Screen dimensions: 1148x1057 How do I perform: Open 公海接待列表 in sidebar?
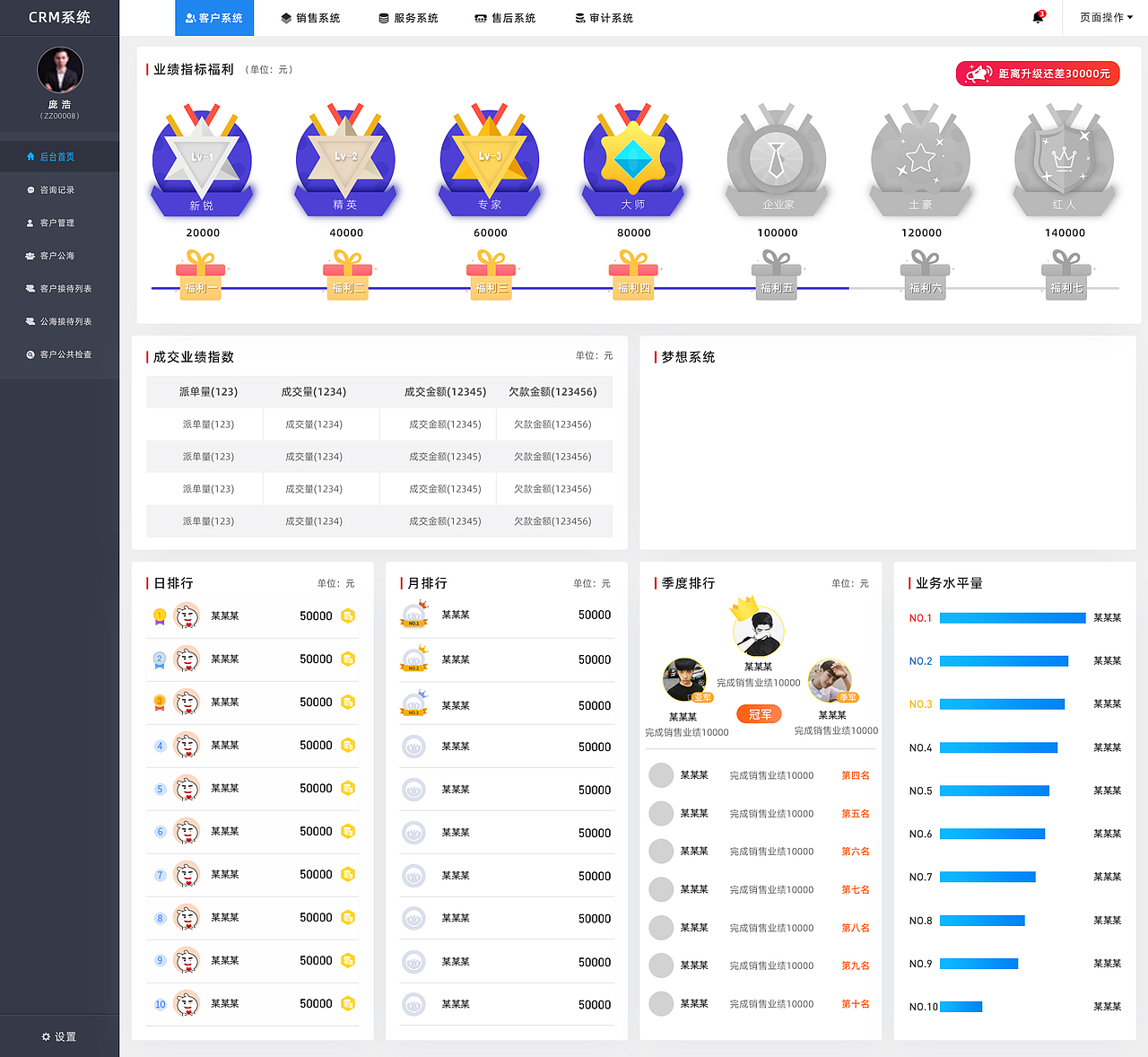(x=59, y=321)
